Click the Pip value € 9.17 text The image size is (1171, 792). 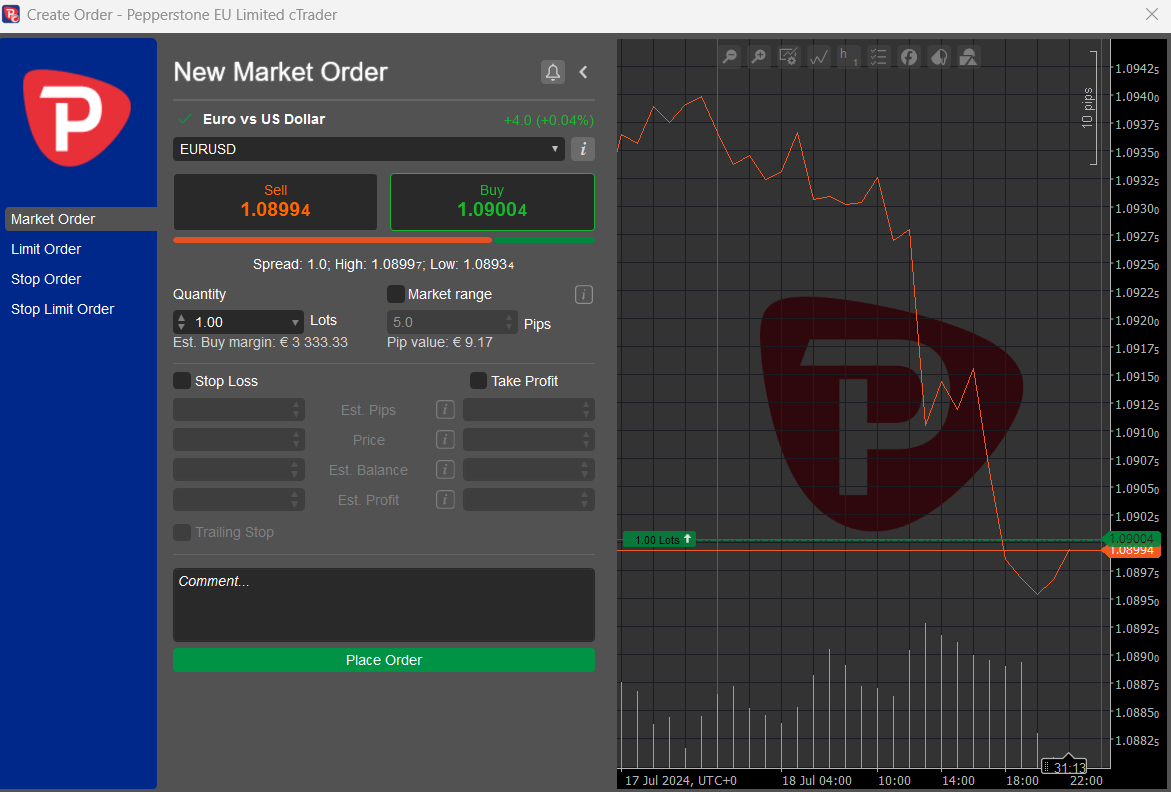pyautogui.click(x=440, y=343)
